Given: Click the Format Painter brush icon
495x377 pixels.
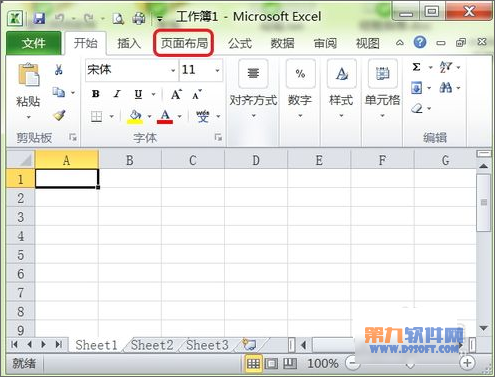Looking at the screenshot, I should [x=59, y=115].
